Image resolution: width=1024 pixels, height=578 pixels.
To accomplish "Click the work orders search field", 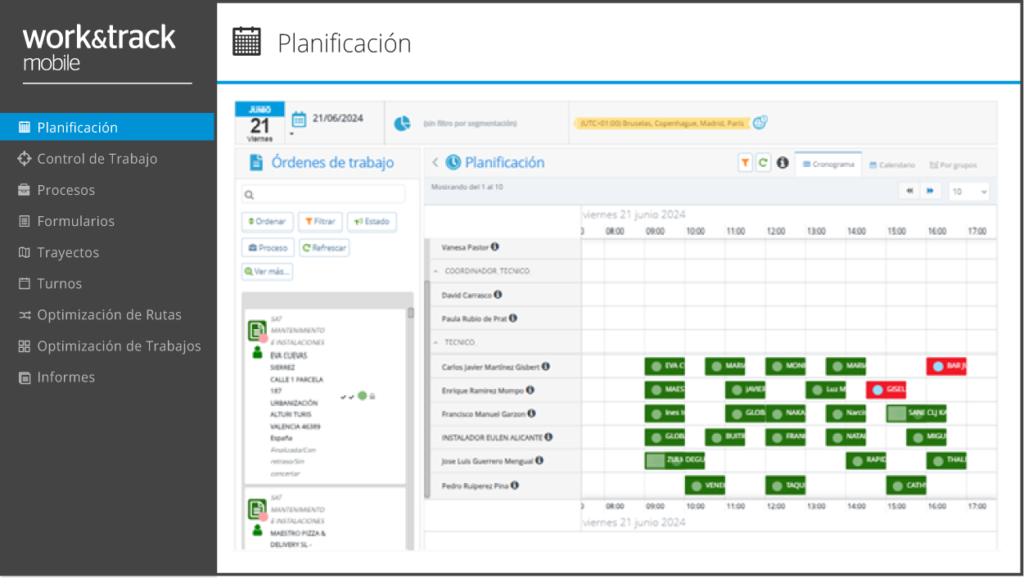I will pyautogui.click(x=323, y=195).
